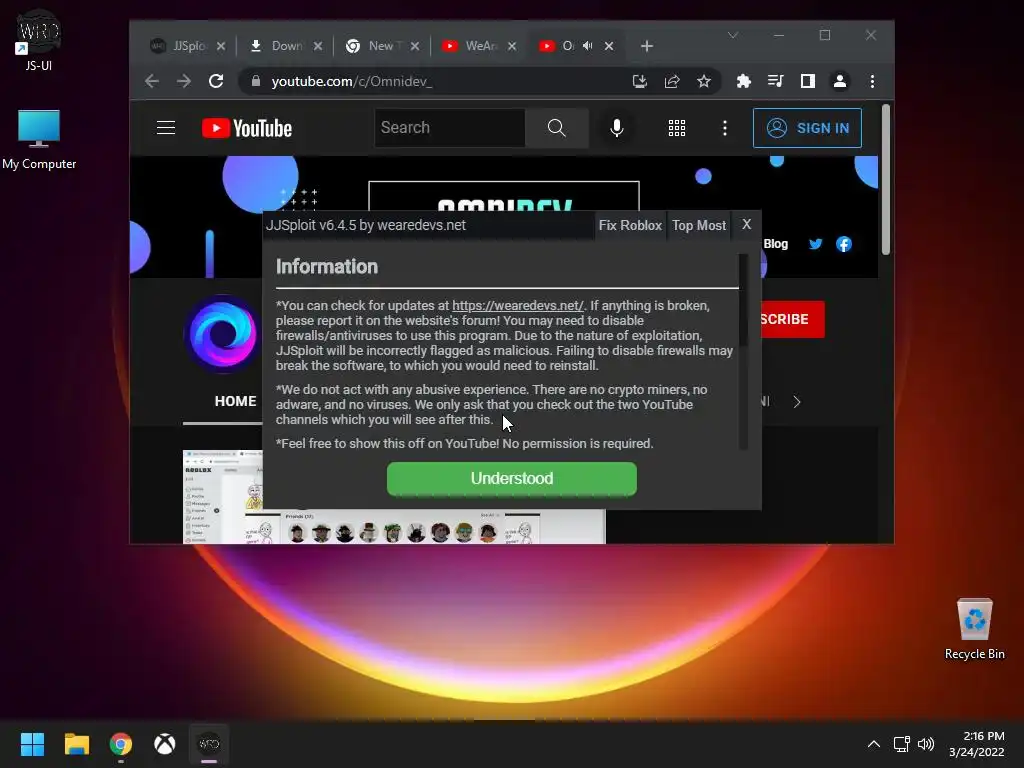Image resolution: width=1024 pixels, height=768 pixels.
Task: Click the JJSploit Information scrollbar
Action: click(743, 300)
